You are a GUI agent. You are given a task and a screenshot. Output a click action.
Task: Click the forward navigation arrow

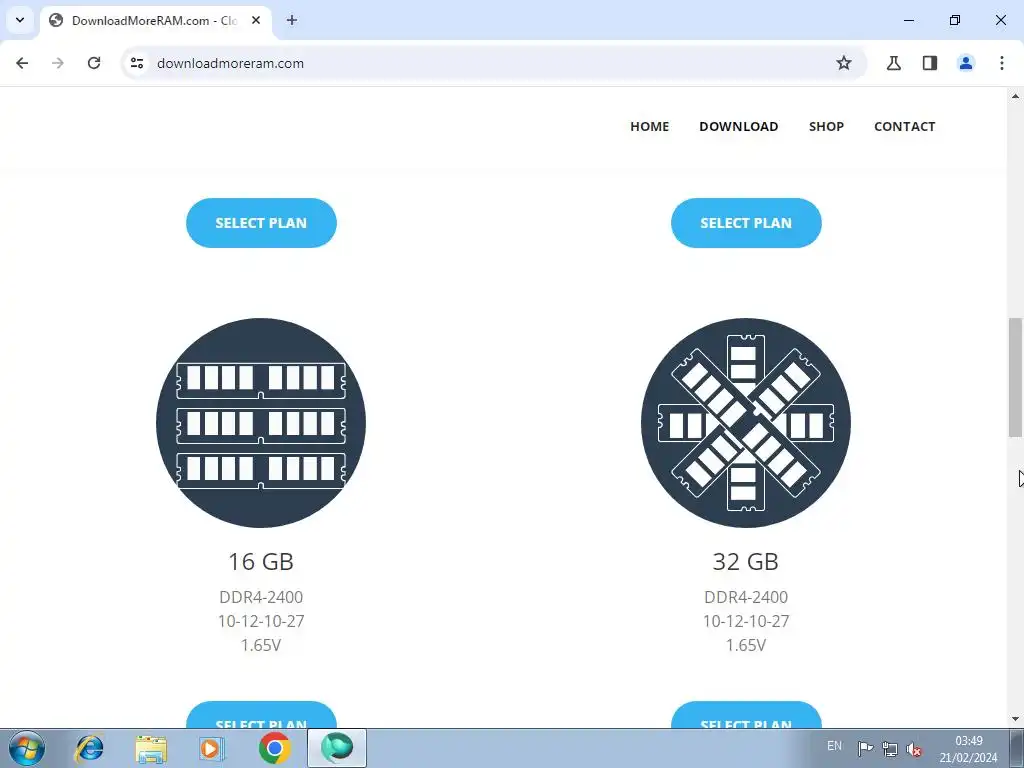click(58, 63)
